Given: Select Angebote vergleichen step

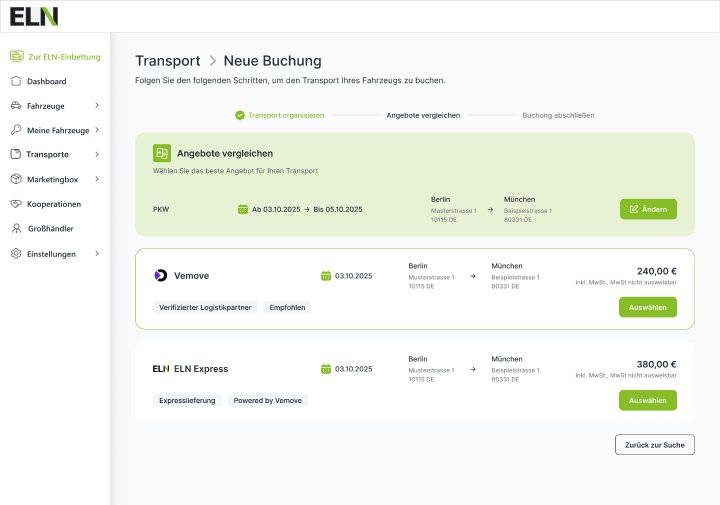Looking at the screenshot, I should pyautogui.click(x=423, y=115).
